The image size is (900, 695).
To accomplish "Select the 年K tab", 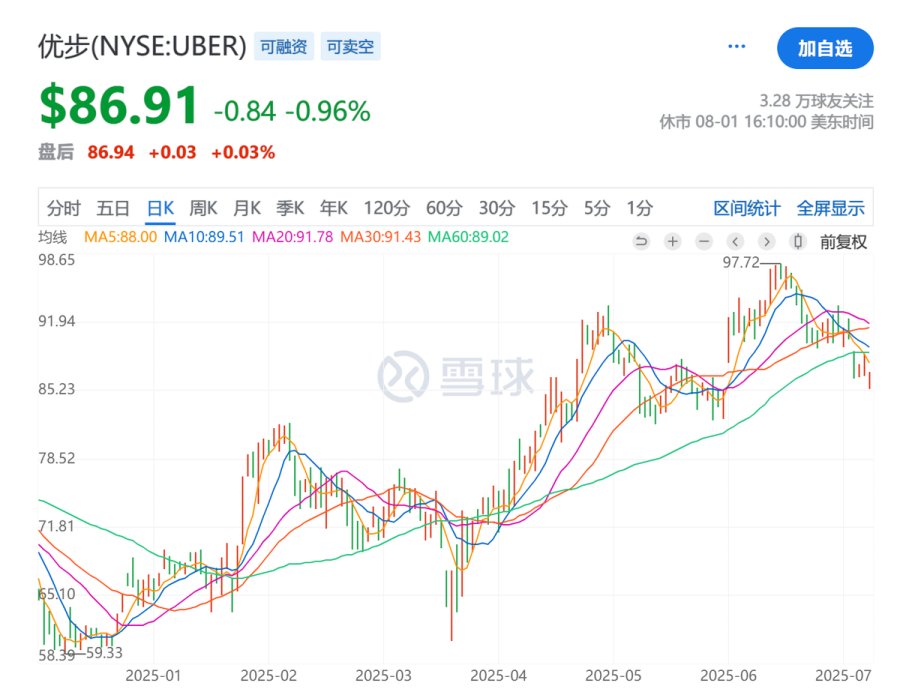I will [x=333, y=208].
